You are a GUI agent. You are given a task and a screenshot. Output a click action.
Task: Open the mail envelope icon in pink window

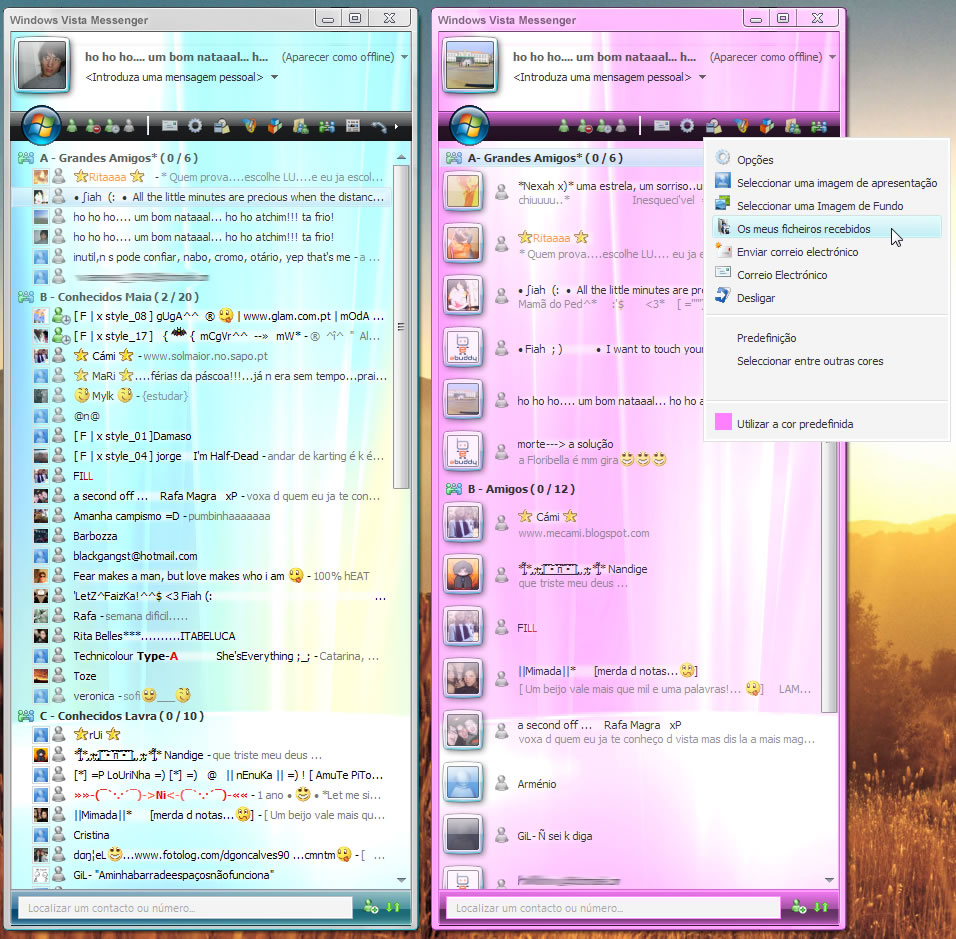662,126
